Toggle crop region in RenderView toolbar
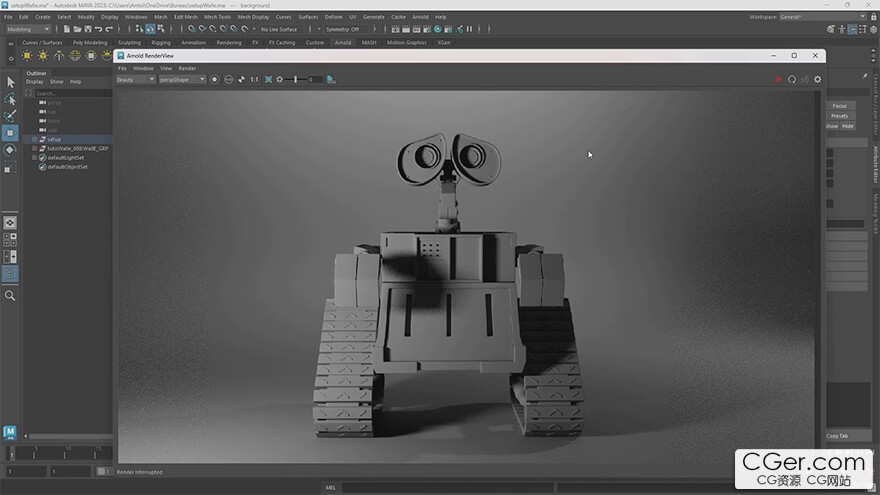This screenshot has width=880, height=495. coord(268,80)
